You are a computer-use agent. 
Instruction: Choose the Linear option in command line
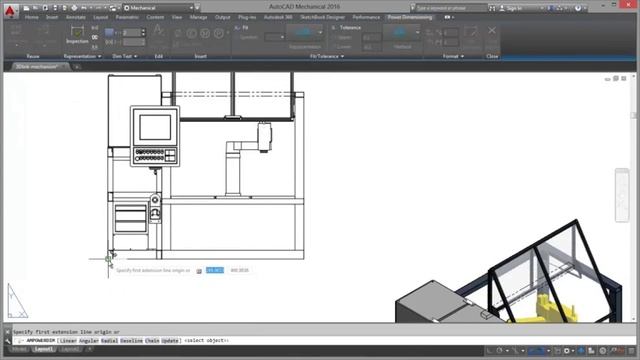(x=68, y=340)
